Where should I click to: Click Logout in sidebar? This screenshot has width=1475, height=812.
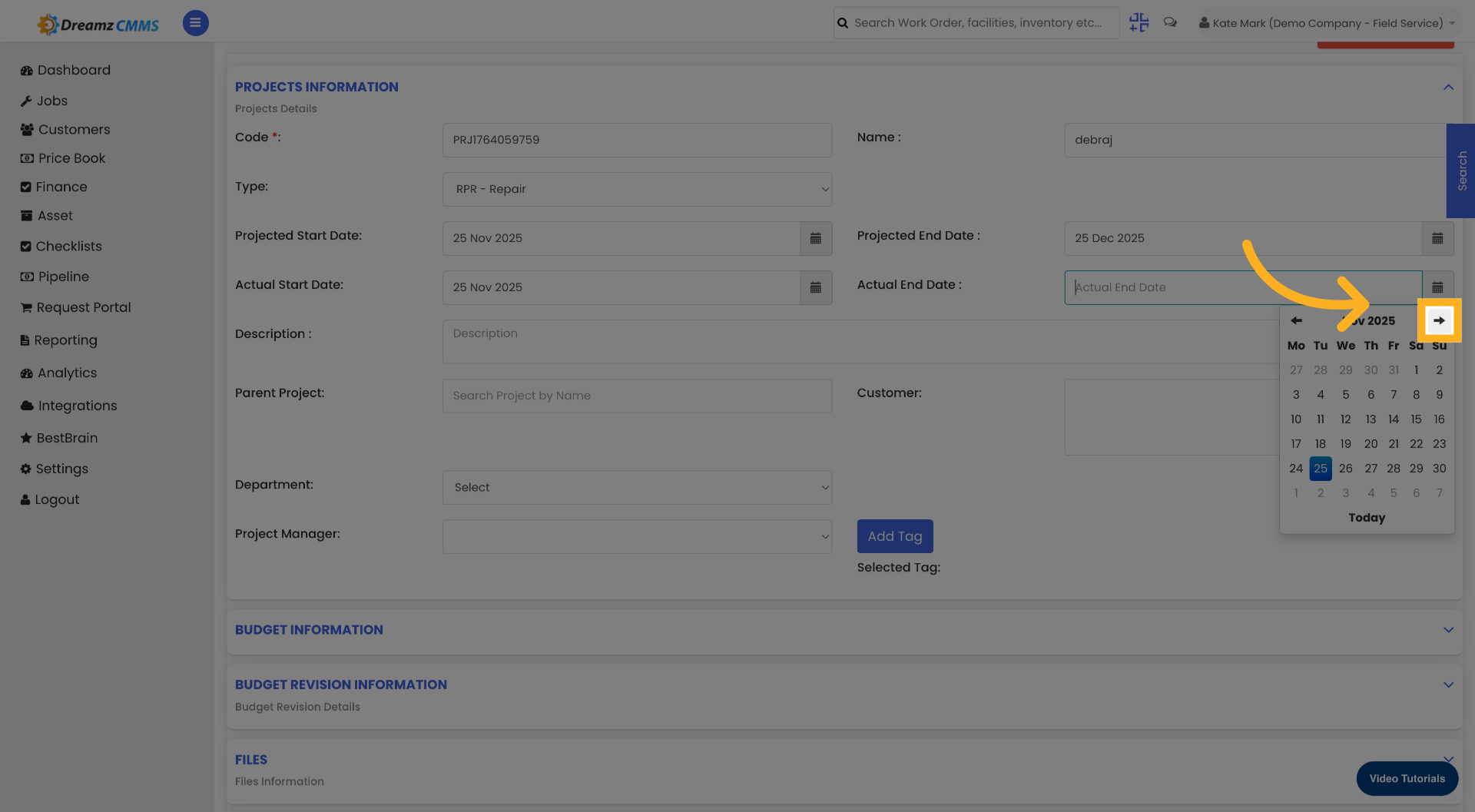point(50,499)
